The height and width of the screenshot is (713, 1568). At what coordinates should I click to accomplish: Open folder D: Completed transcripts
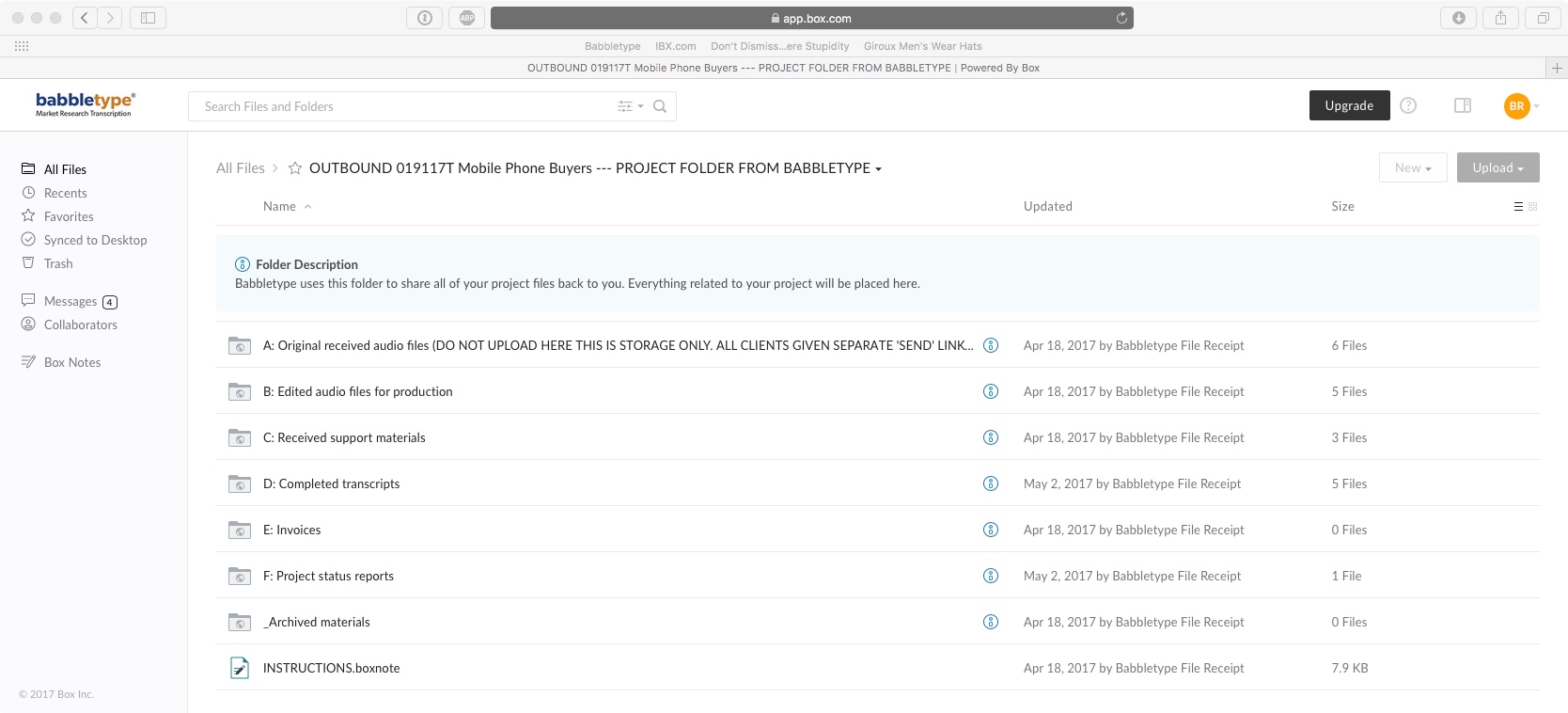[x=331, y=483]
